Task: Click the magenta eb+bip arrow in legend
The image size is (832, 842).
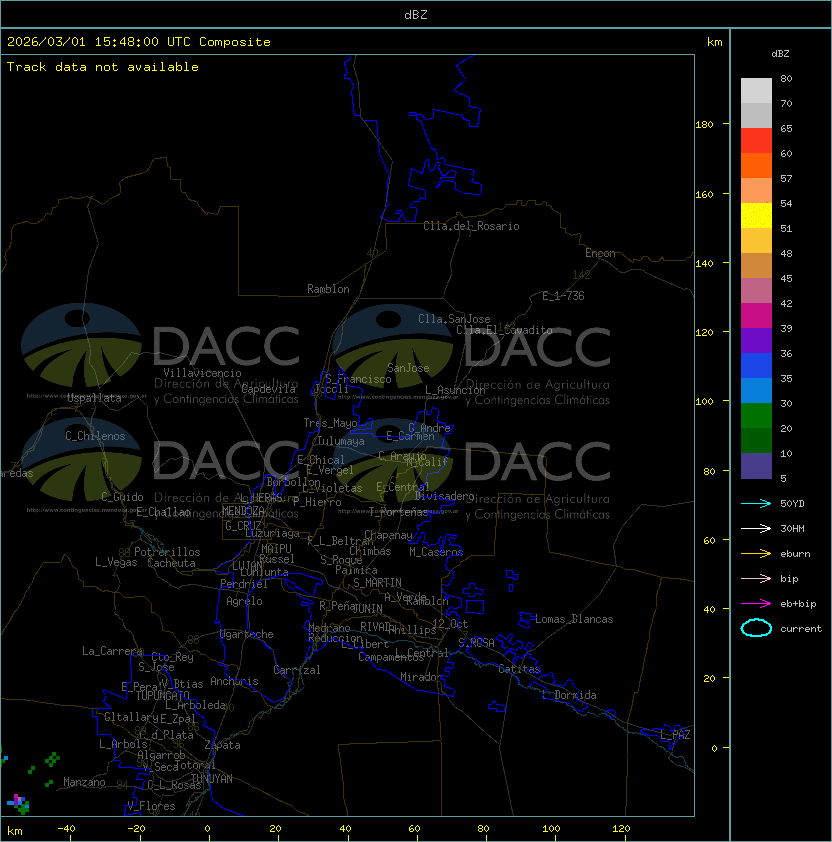Action: (x=756, y=604)
